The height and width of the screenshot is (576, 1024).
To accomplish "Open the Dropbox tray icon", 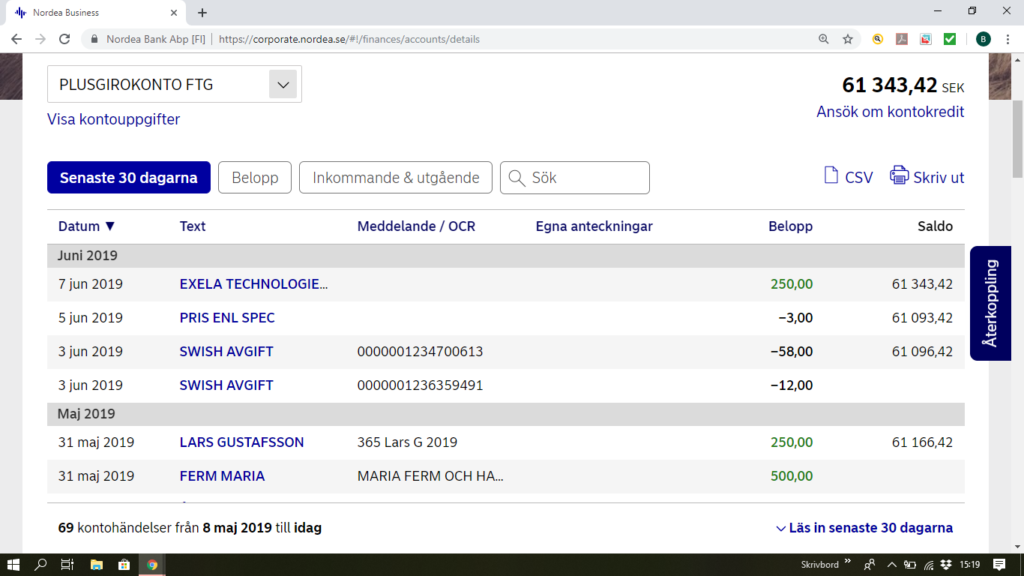I will (946, 565).
